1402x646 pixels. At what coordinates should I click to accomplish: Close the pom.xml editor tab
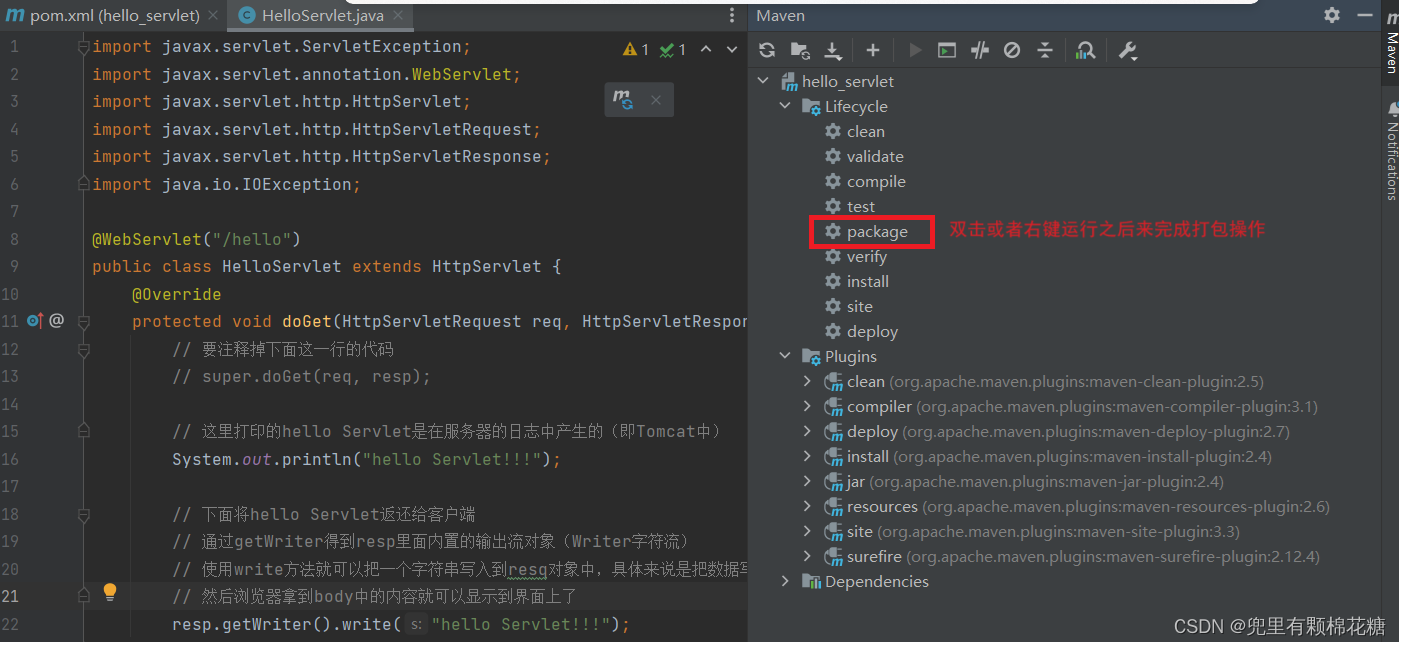click(213, 16)
